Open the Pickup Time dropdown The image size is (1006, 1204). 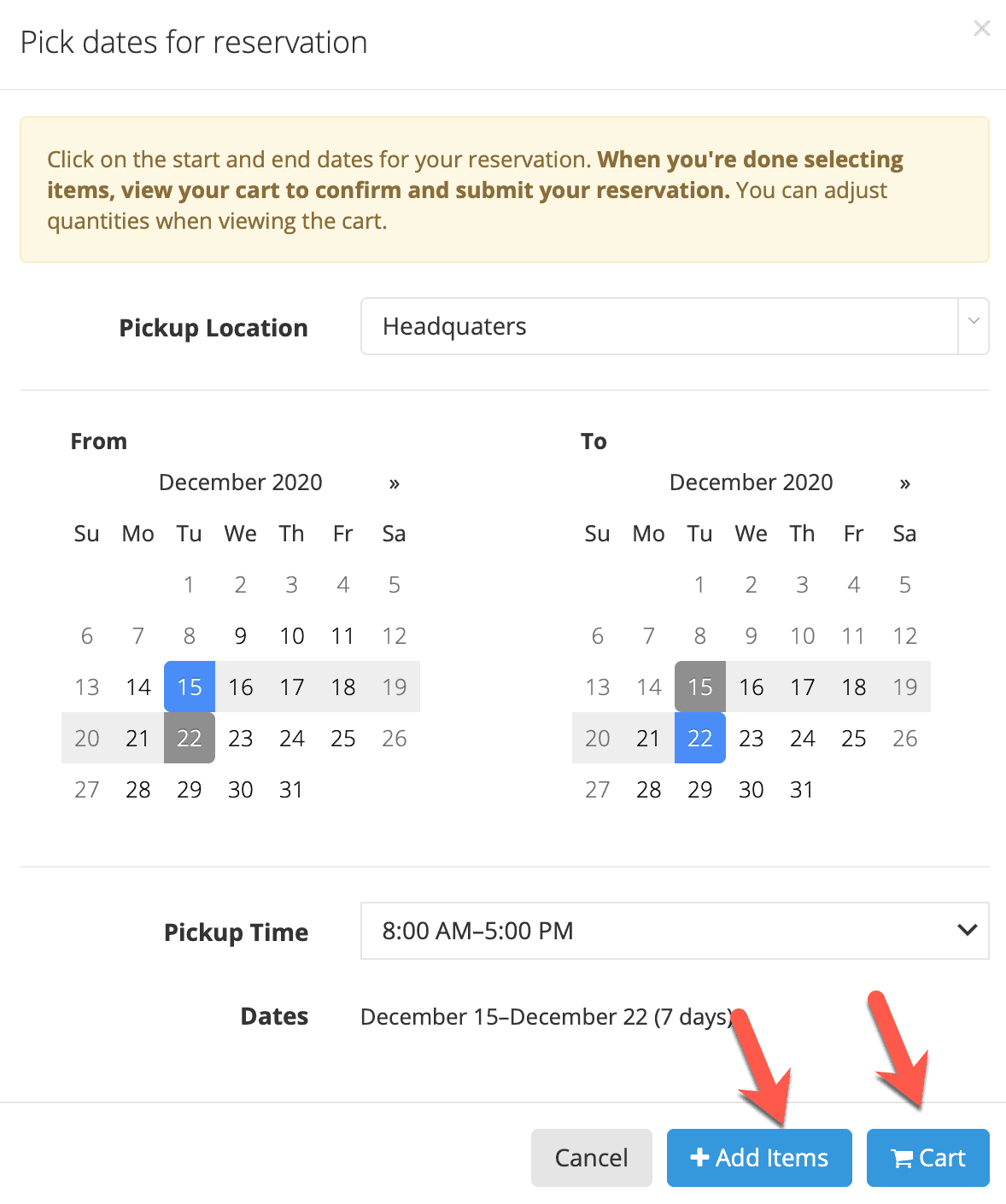pyautogui.click(x=675, y=931)
